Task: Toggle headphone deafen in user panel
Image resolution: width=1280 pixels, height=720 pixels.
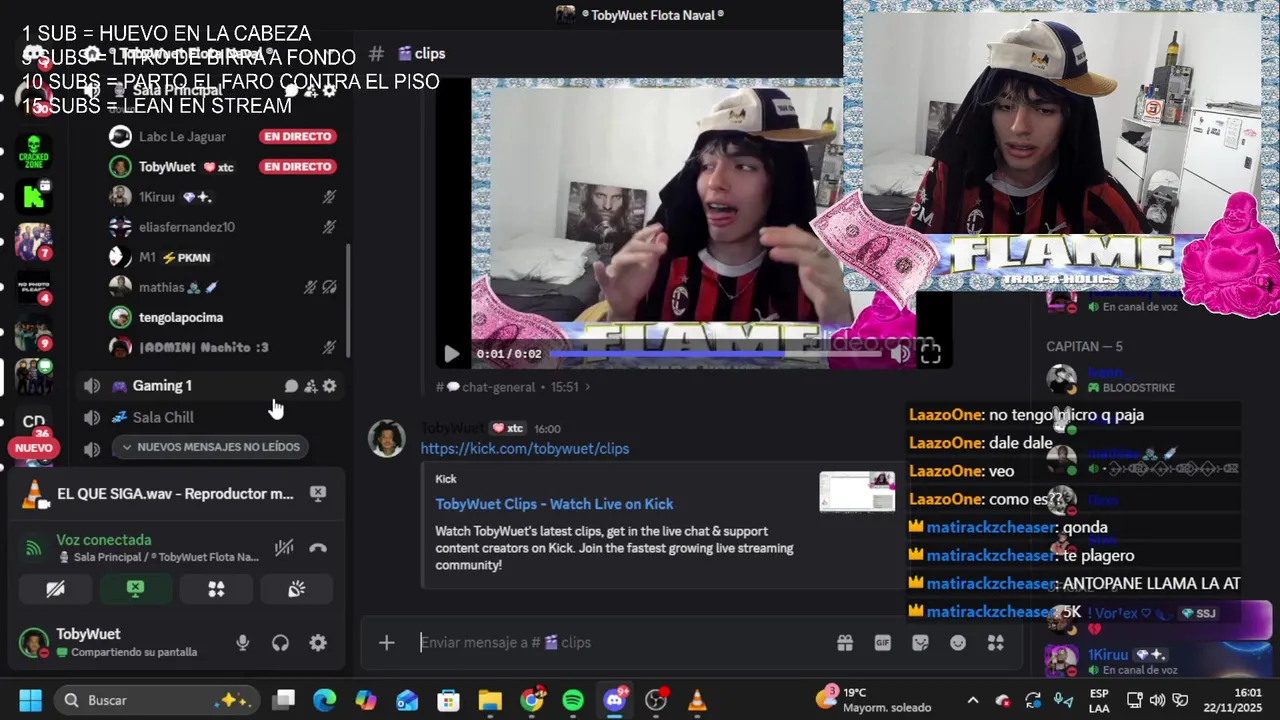Action: click(x=280, y=643)
